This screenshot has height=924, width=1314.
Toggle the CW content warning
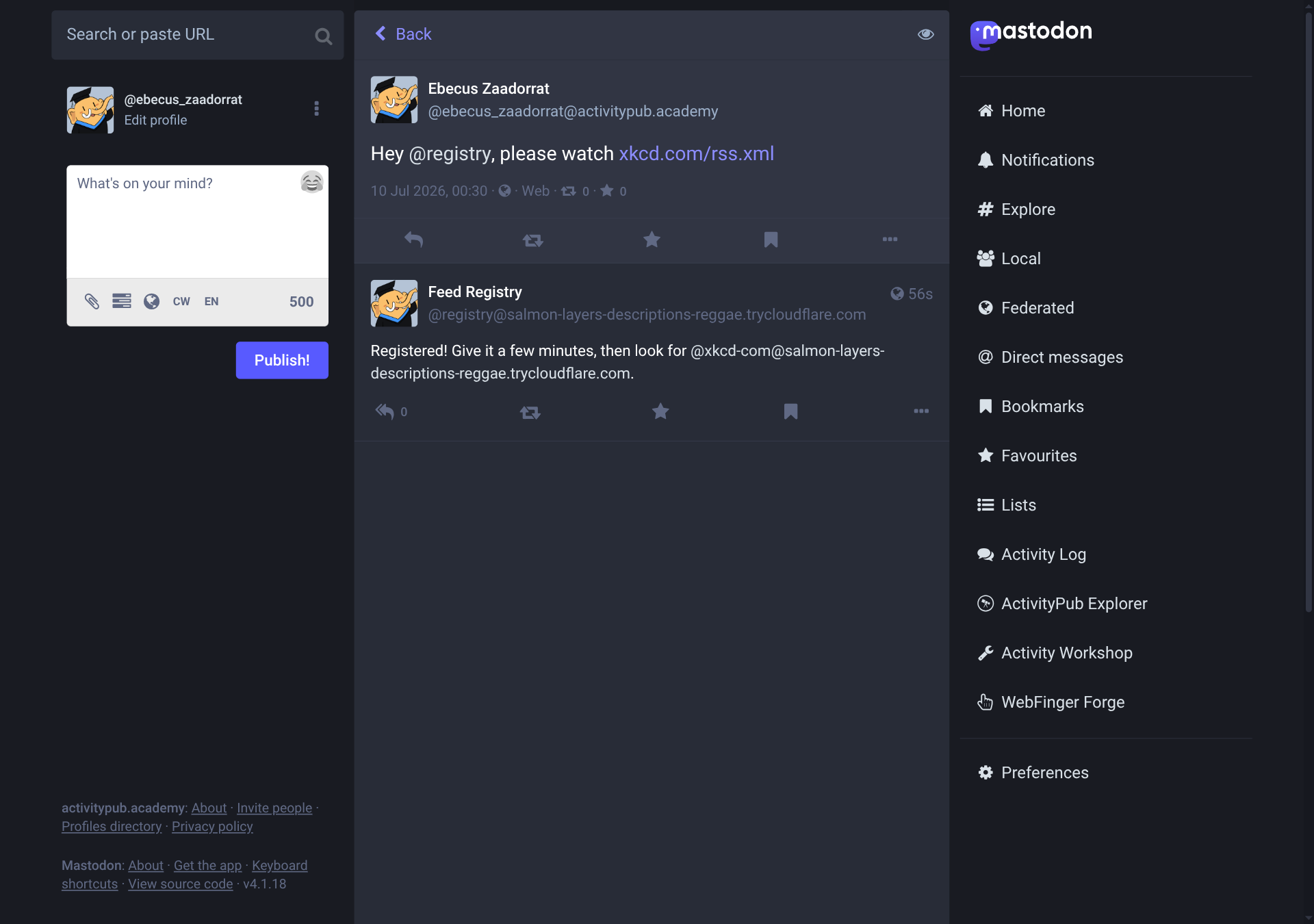coord(181,302)
